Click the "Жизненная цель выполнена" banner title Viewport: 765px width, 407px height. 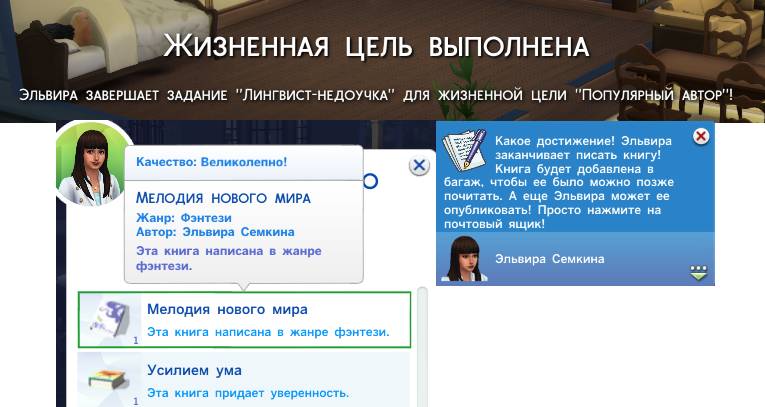[376, 46]
